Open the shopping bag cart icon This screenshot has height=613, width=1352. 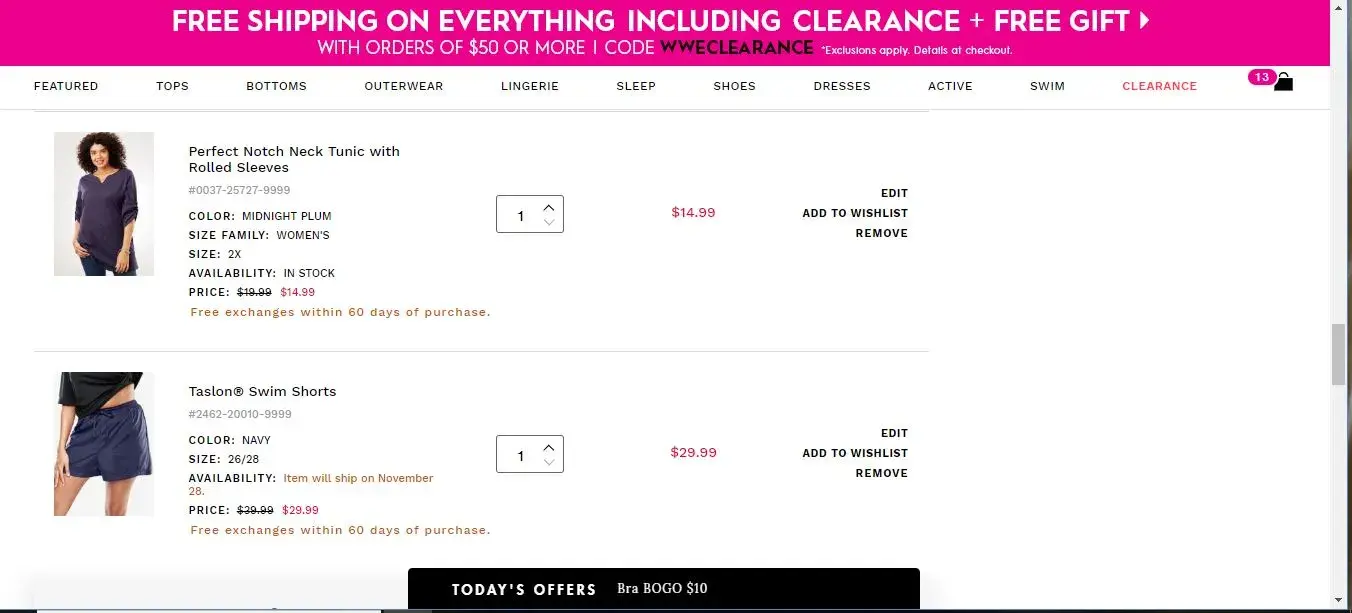1283,82
